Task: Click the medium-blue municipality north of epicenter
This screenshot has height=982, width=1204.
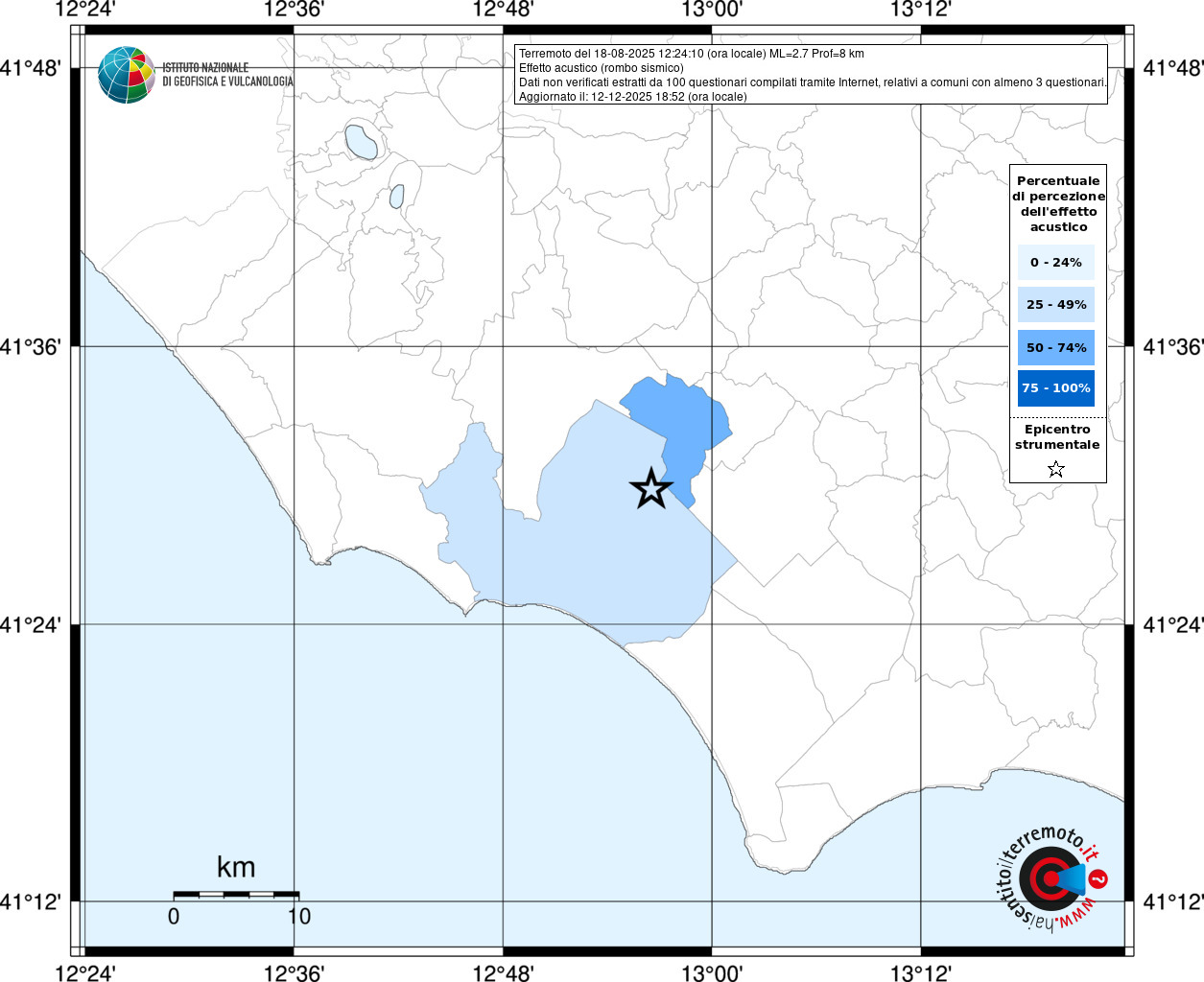Action: click(x=684, y=422)
